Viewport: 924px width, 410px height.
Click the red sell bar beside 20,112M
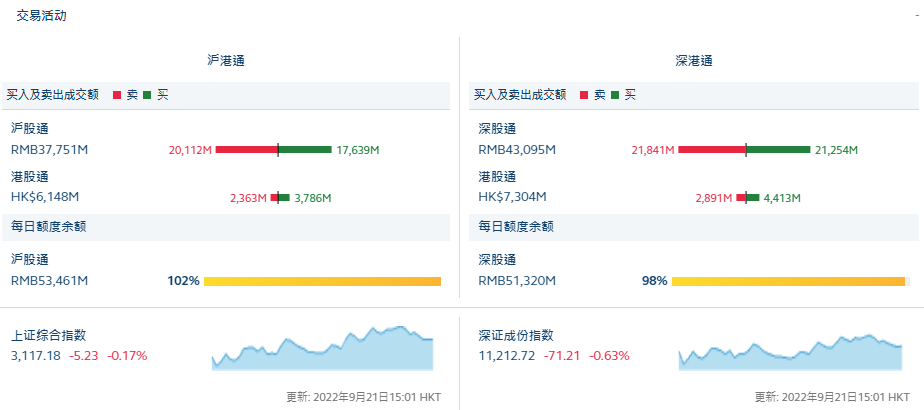(x=246, y=150)
